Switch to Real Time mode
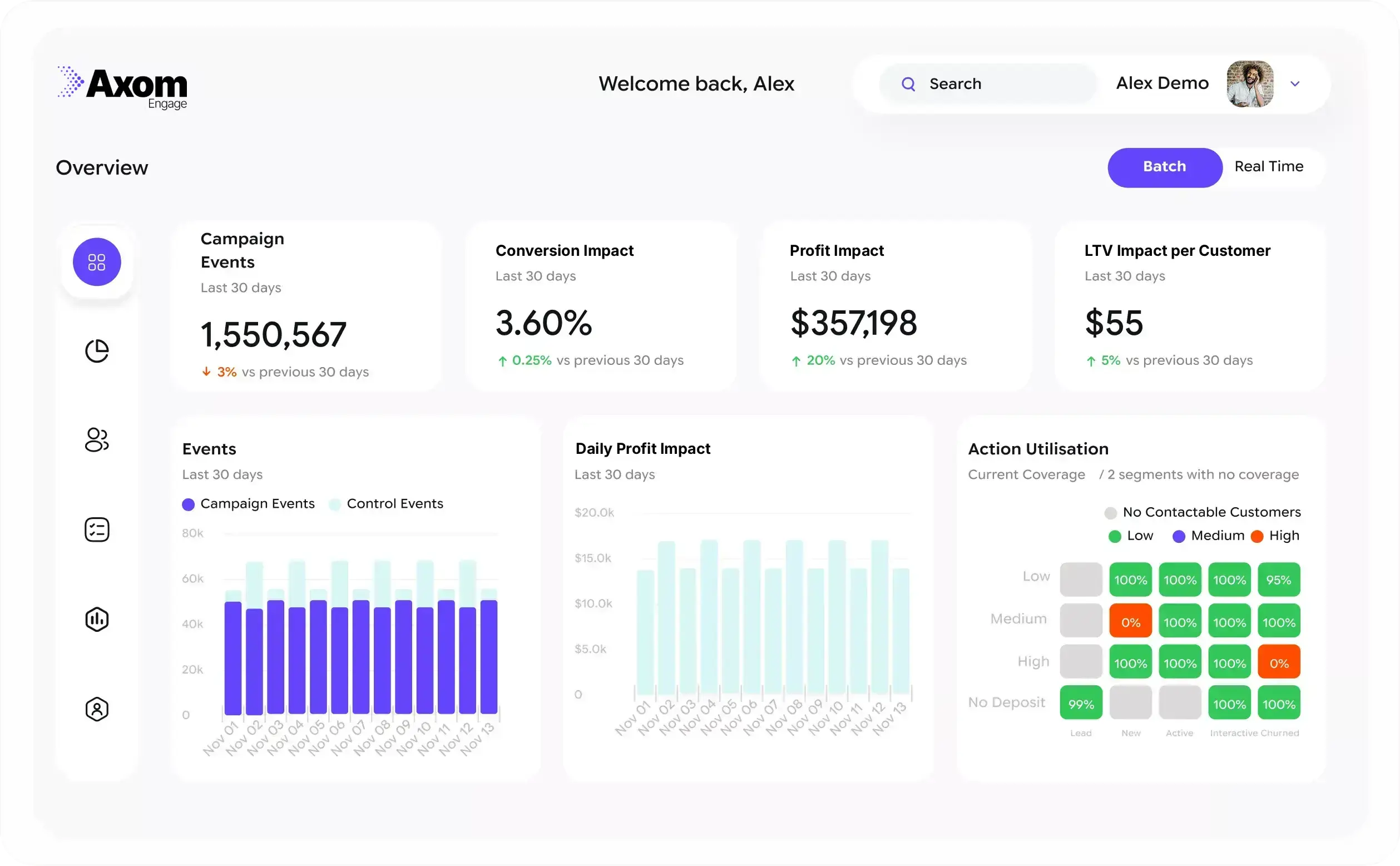The width and height of the screenshot is (1400, 866). [x=1269, y=167]
